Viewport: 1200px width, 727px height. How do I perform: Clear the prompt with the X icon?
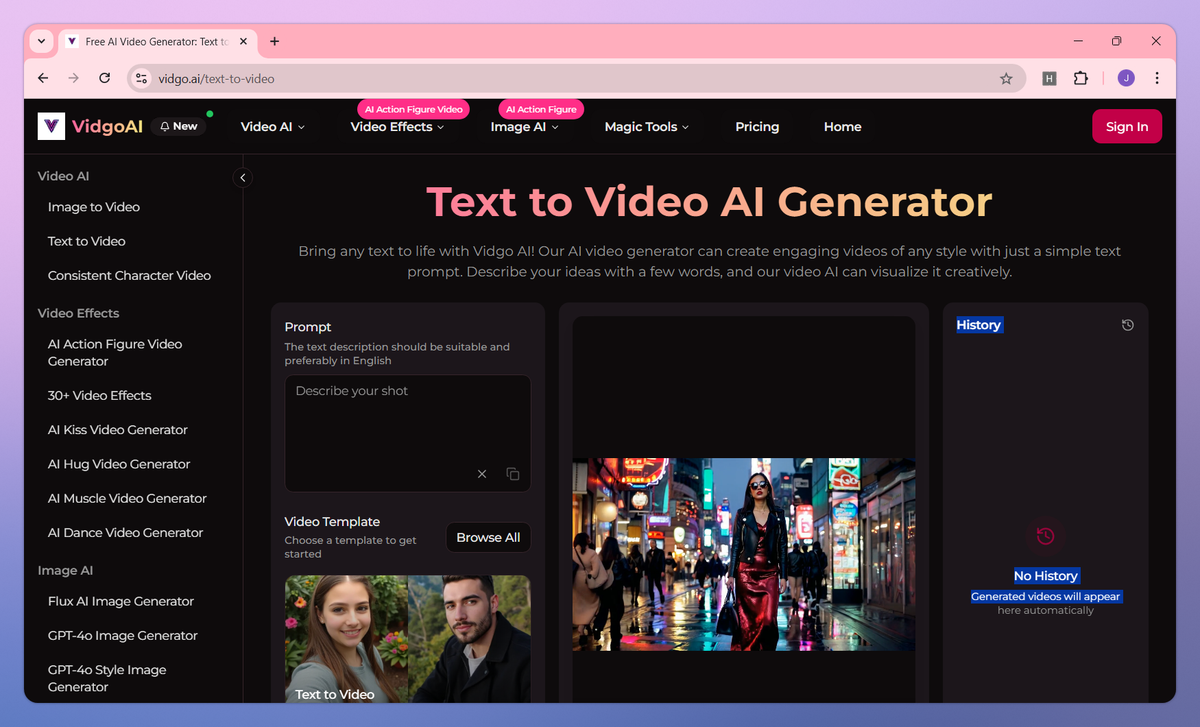[482, 474]
